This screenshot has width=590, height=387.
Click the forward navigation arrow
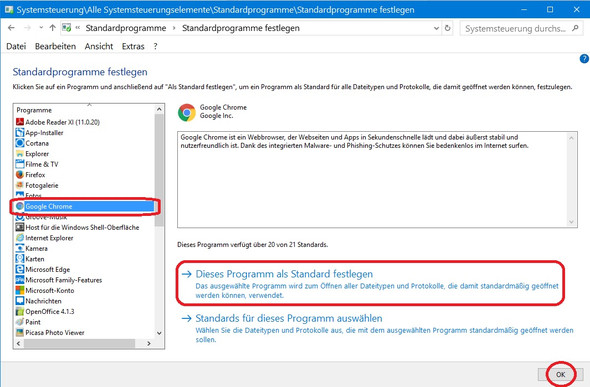coord(27,28)
